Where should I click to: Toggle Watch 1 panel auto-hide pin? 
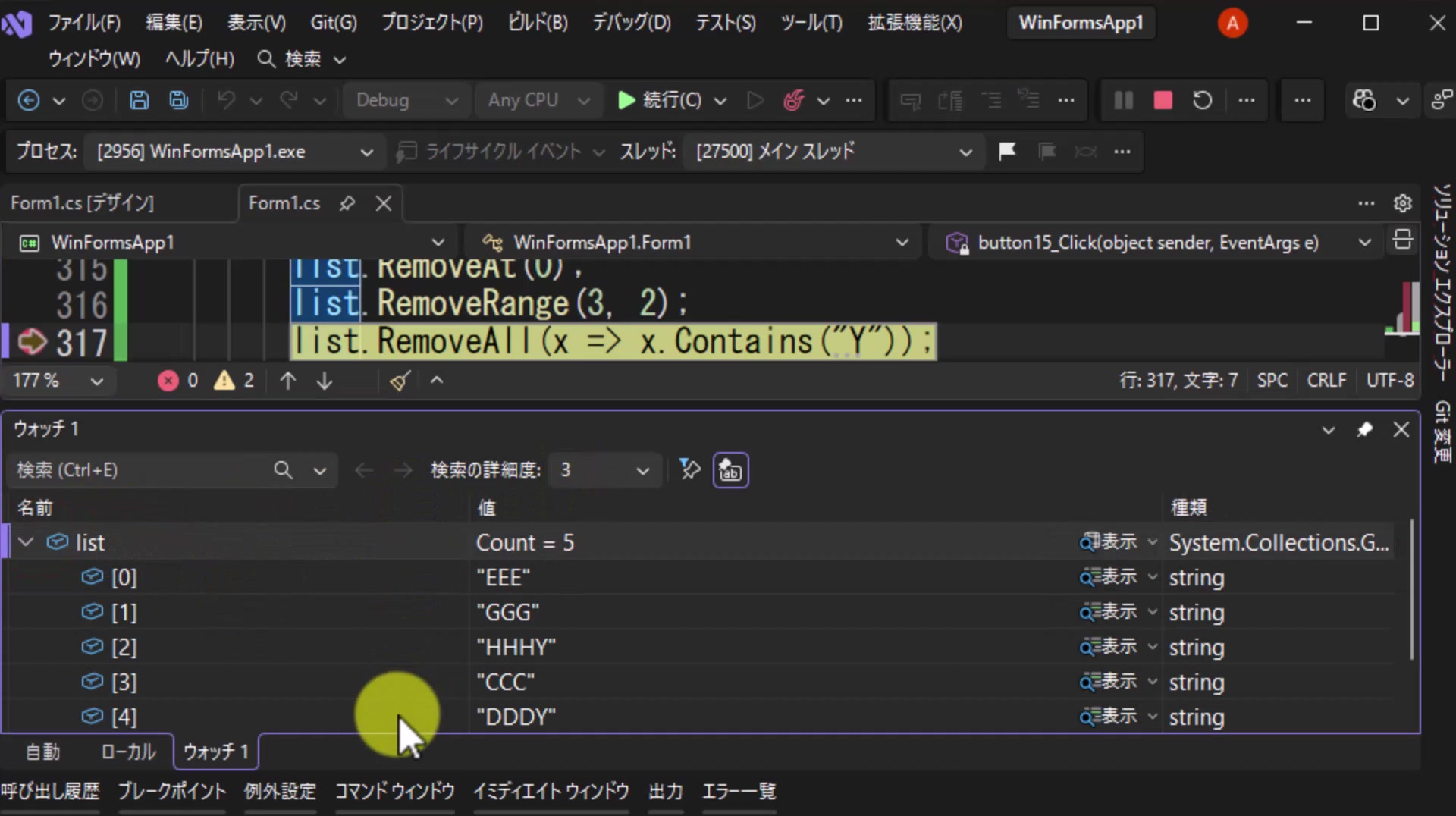[1365, 429]
